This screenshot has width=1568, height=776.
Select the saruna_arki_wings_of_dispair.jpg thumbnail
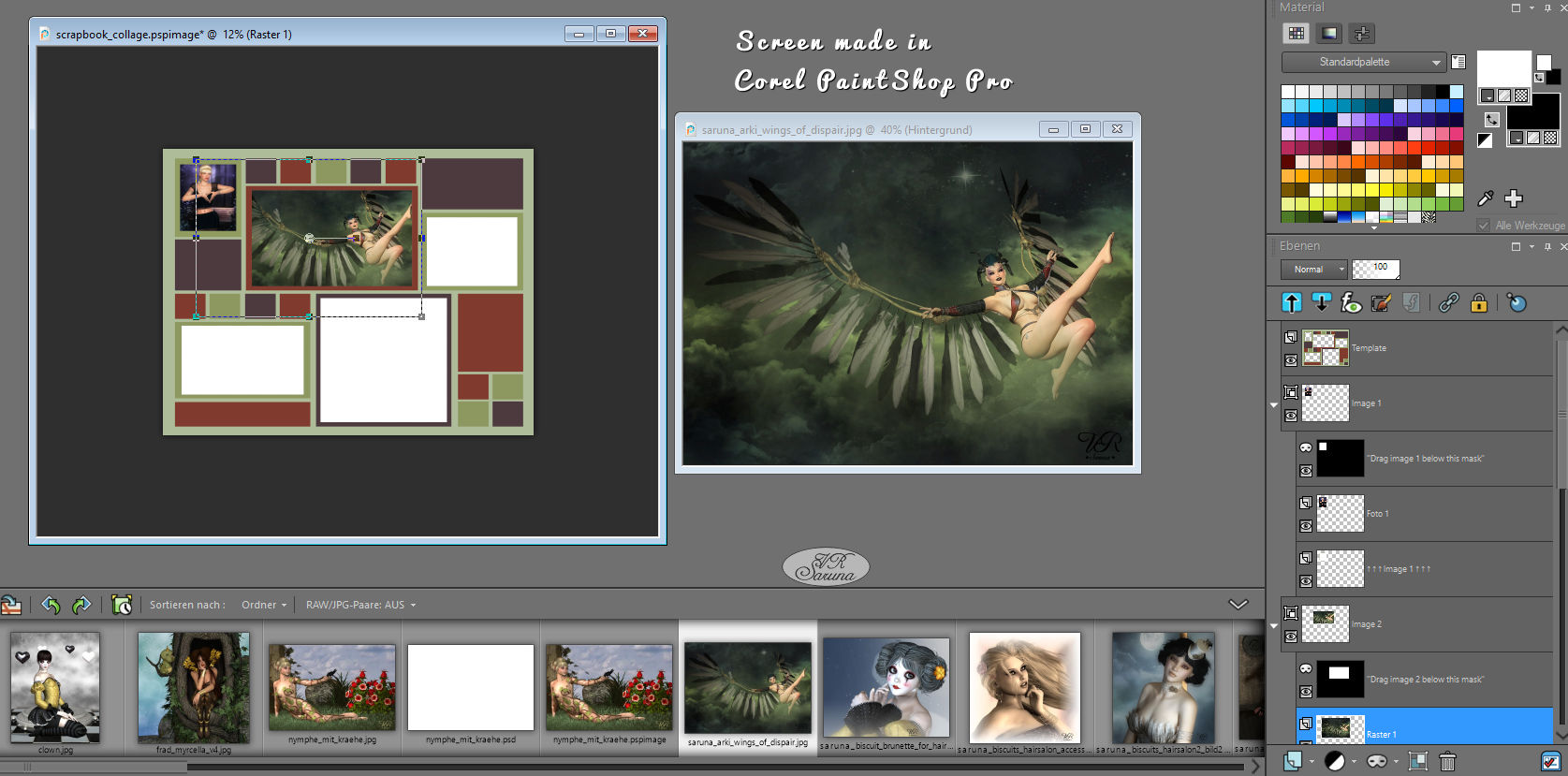click(748, 687)
